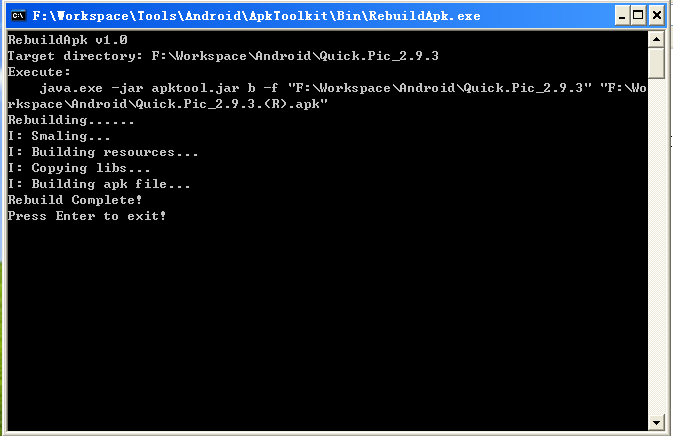Click the 'Rebuilding......' line
The width and height of the screenshot is (673, 436).
(x=71, y=120)
